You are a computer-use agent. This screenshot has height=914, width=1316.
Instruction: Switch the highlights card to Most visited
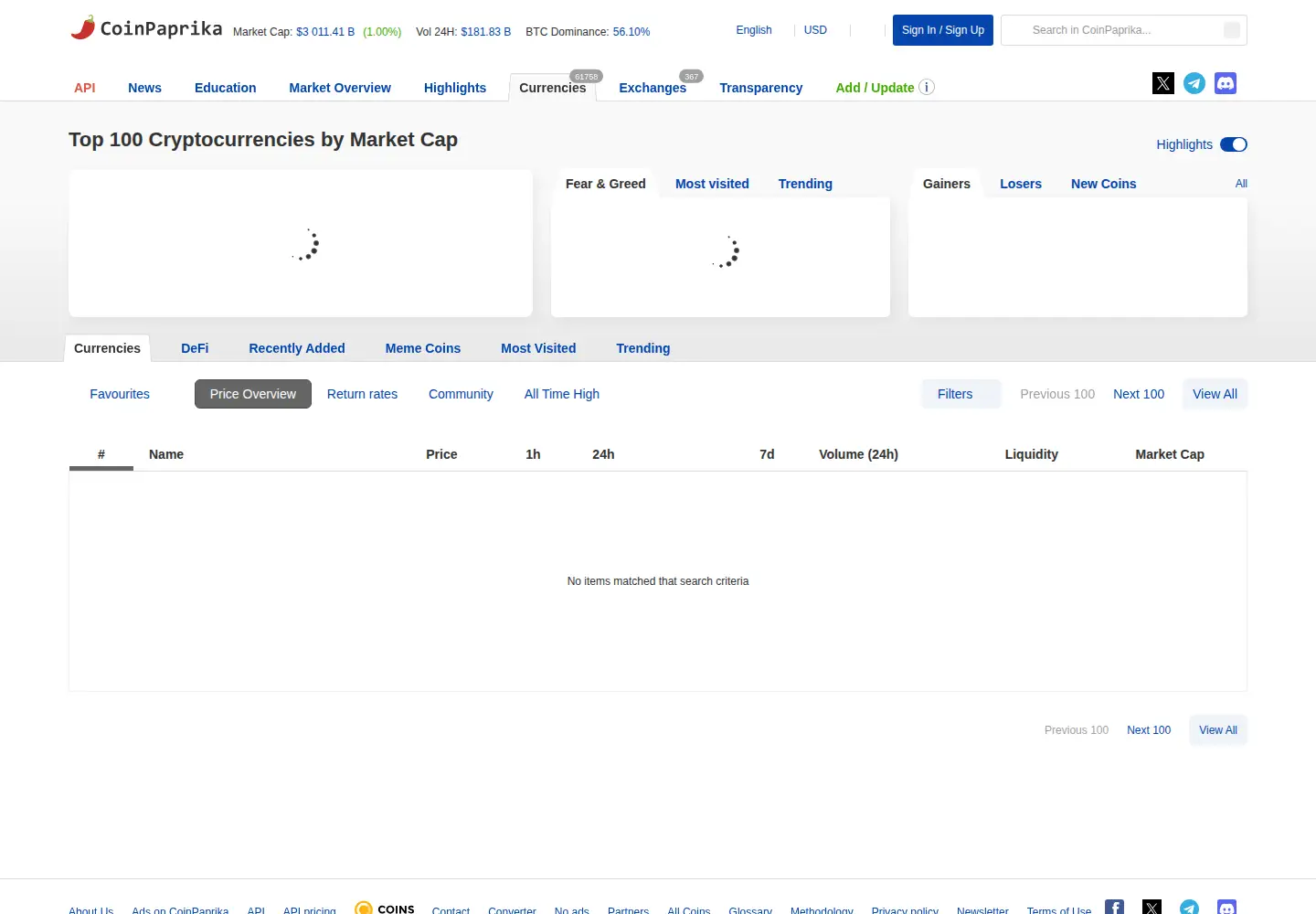[x=712, y=184]
